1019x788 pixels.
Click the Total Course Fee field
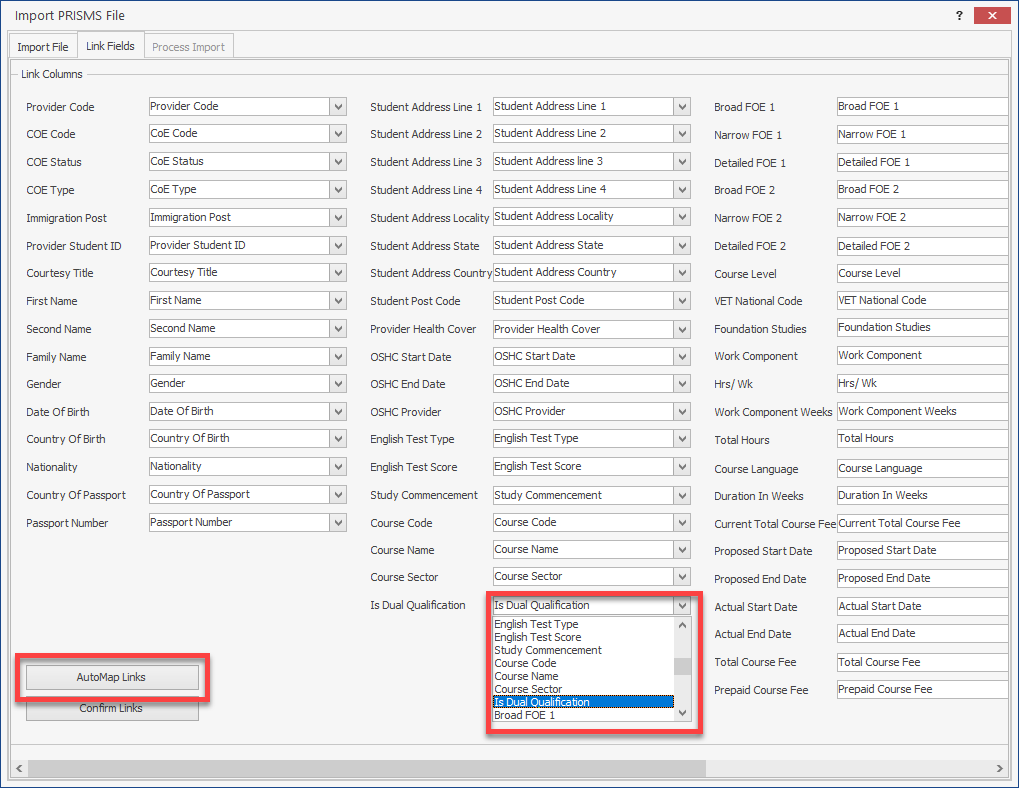[920, 662]
